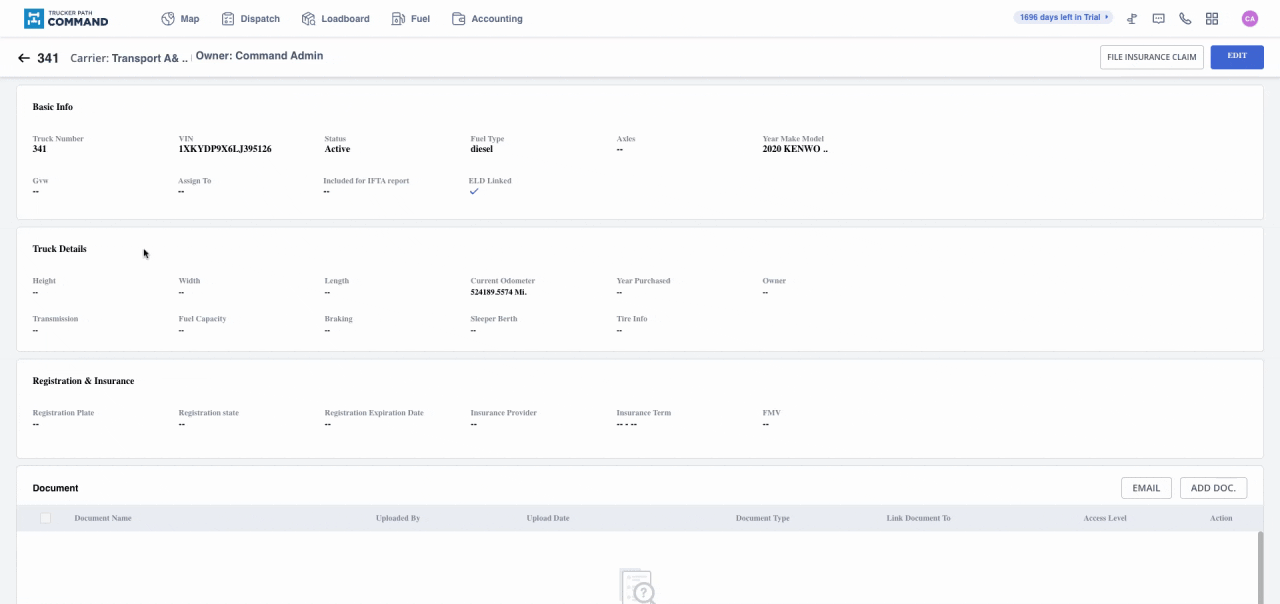Toggle the select-all checkbox in the document table
The image size is (1280, 604).
coord(45,518)
